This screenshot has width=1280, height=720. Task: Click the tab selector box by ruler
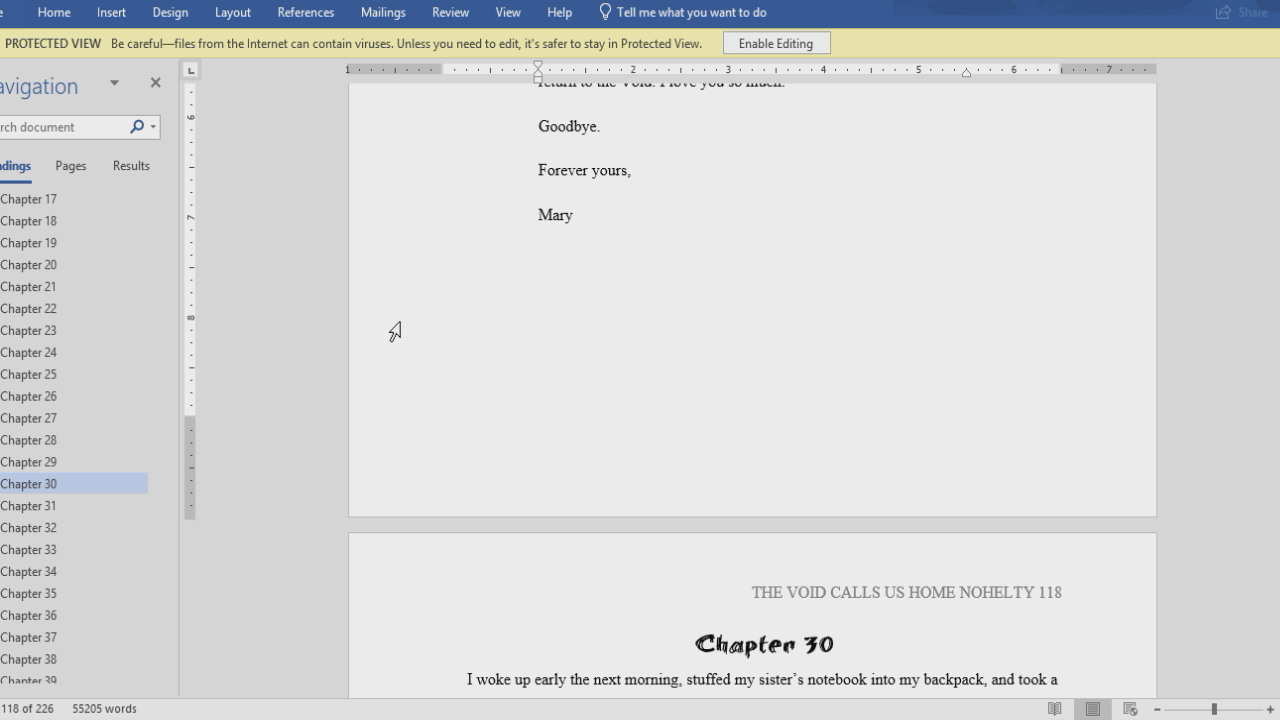[191, 70]
